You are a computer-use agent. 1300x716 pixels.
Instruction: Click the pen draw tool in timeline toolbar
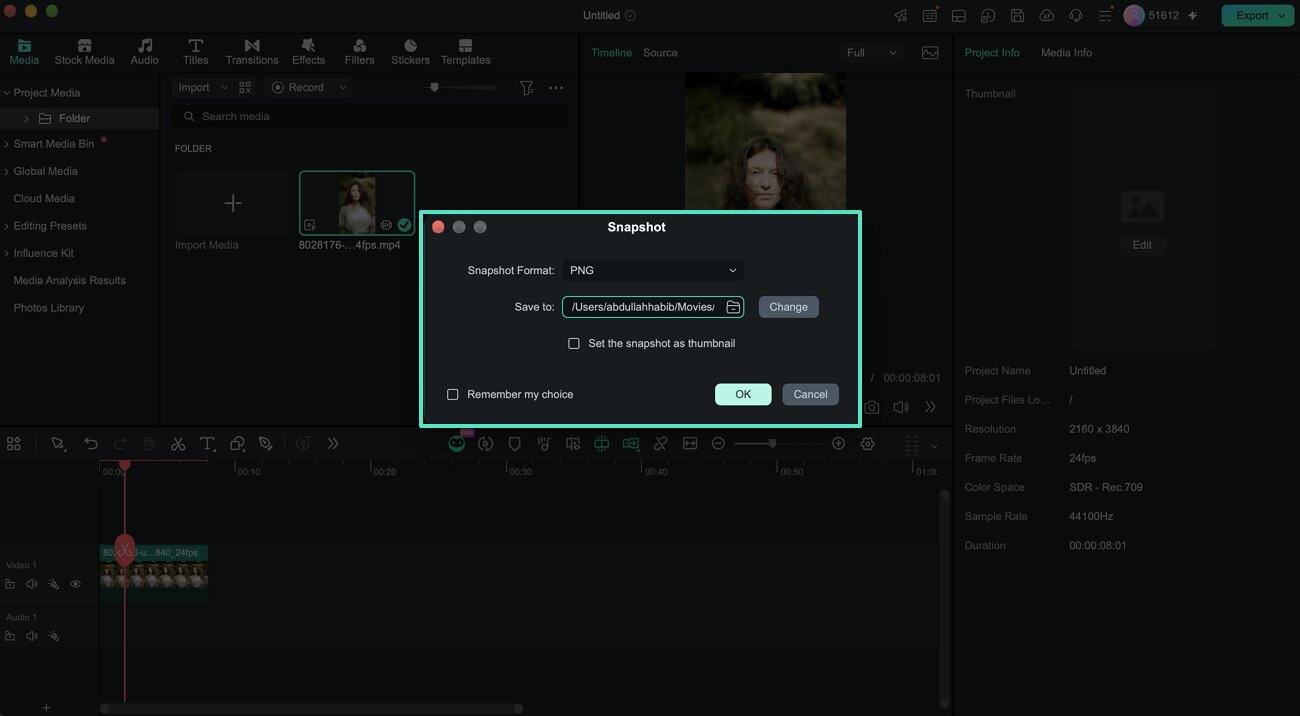click(x=266, y=444)
